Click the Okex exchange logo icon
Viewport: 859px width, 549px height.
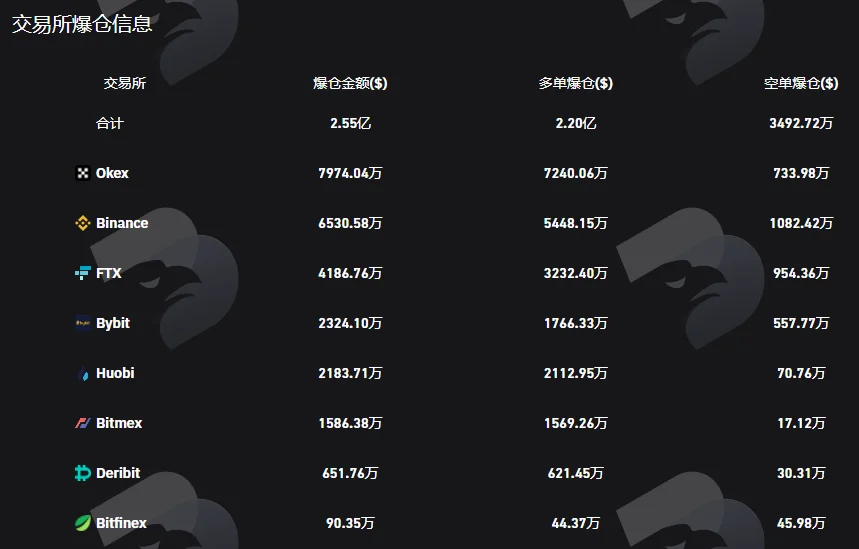(83, 173)
